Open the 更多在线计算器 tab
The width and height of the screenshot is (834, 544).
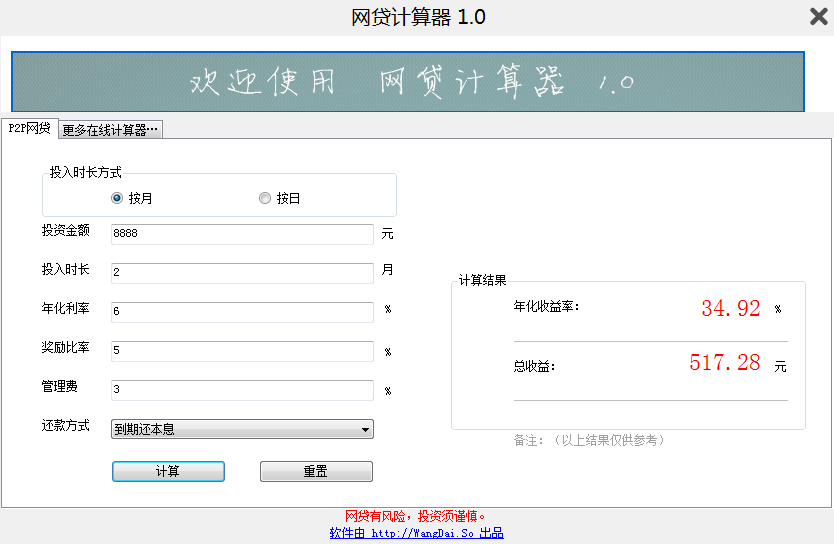(x=110, y=130)
